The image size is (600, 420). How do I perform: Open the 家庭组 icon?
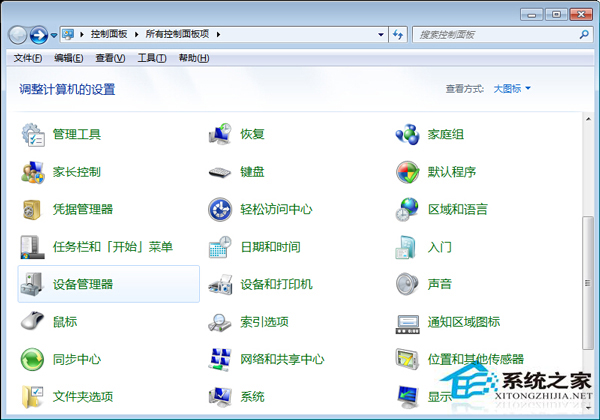408,134
